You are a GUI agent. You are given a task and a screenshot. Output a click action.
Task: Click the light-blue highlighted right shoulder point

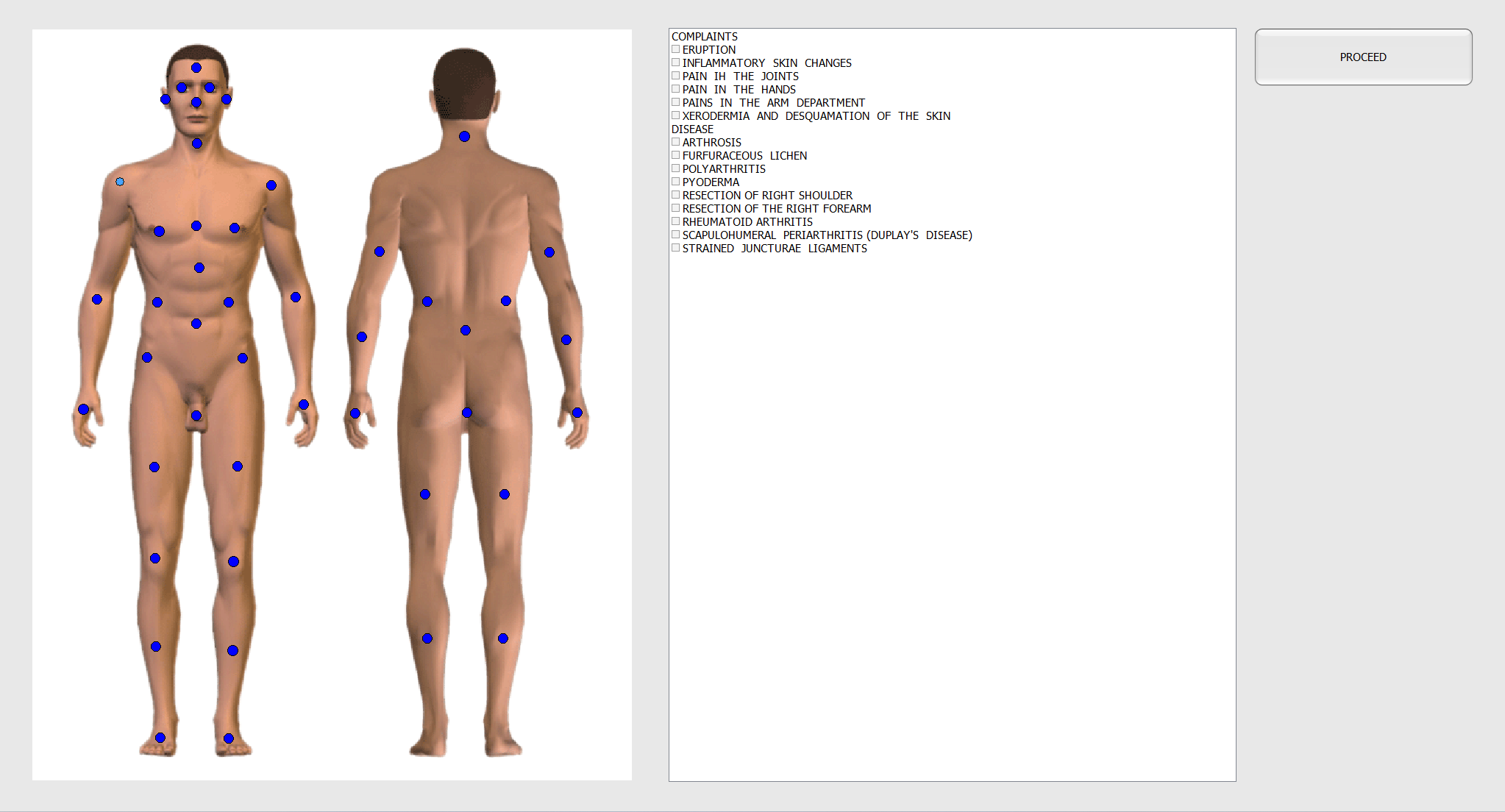click(x=120, y=182)
